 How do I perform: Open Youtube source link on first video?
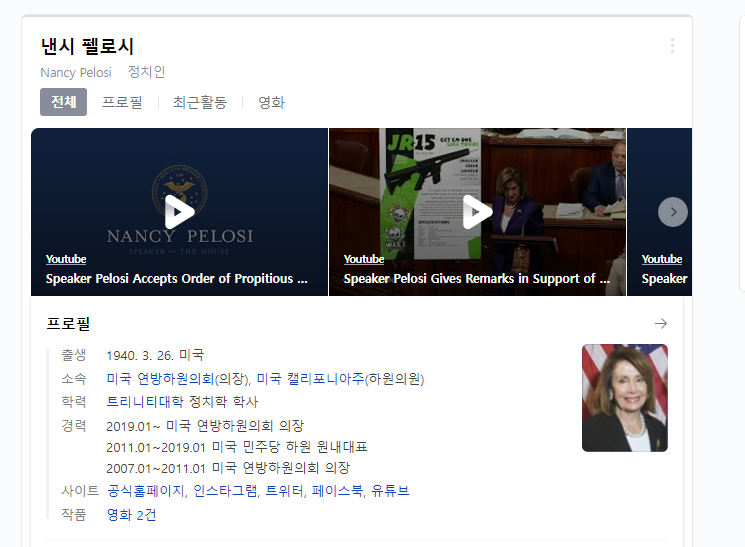coord(66,259)
